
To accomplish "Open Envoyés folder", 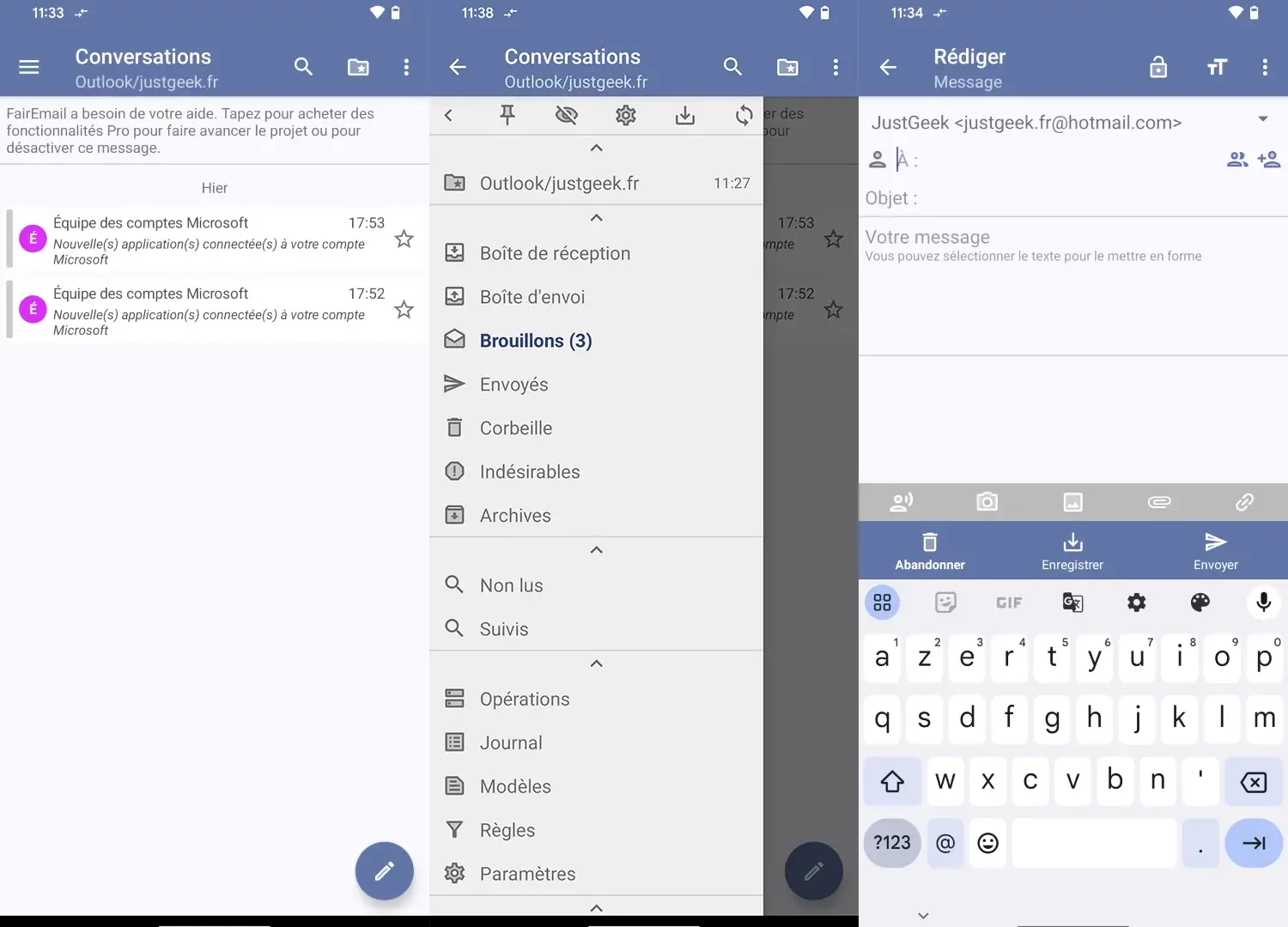I will pyautogui.click(x=597, y=385).
